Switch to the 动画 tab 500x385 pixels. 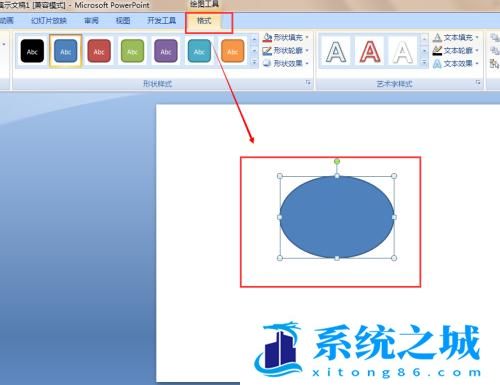6,21
